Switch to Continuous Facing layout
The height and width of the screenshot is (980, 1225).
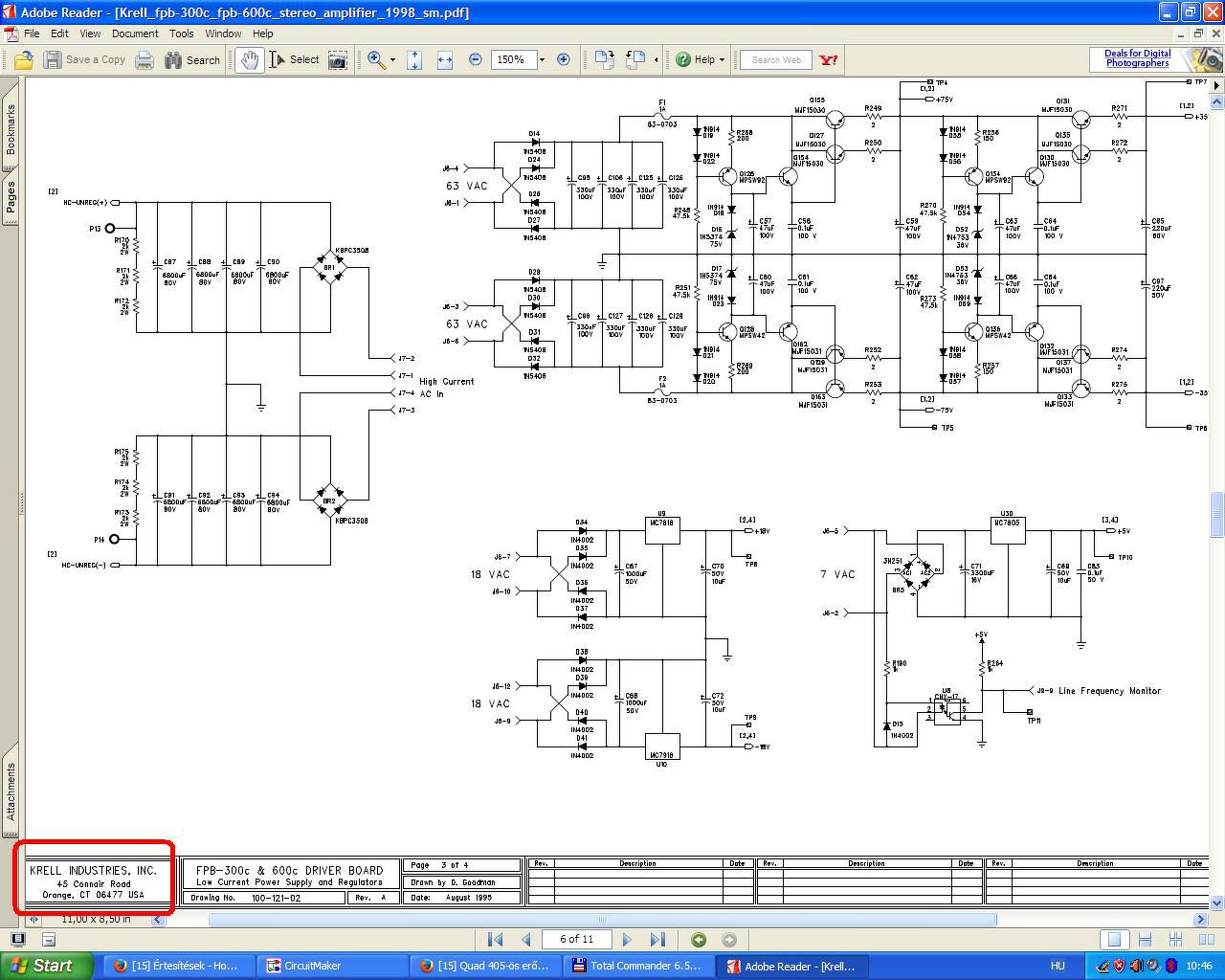(x=1176, y=940)
